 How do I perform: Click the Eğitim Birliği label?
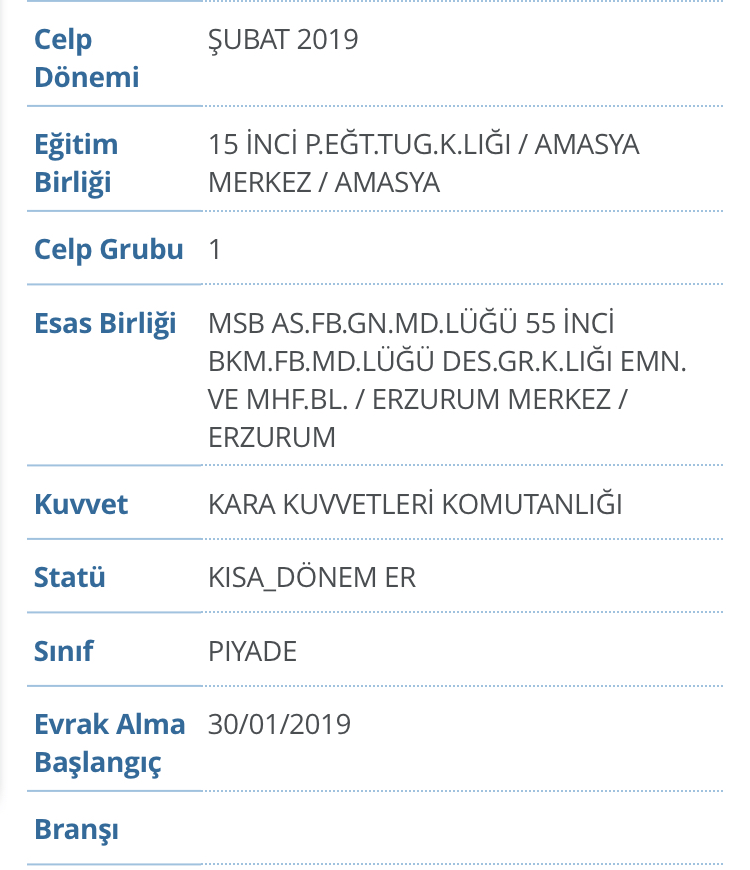click(x=76, y=163)
